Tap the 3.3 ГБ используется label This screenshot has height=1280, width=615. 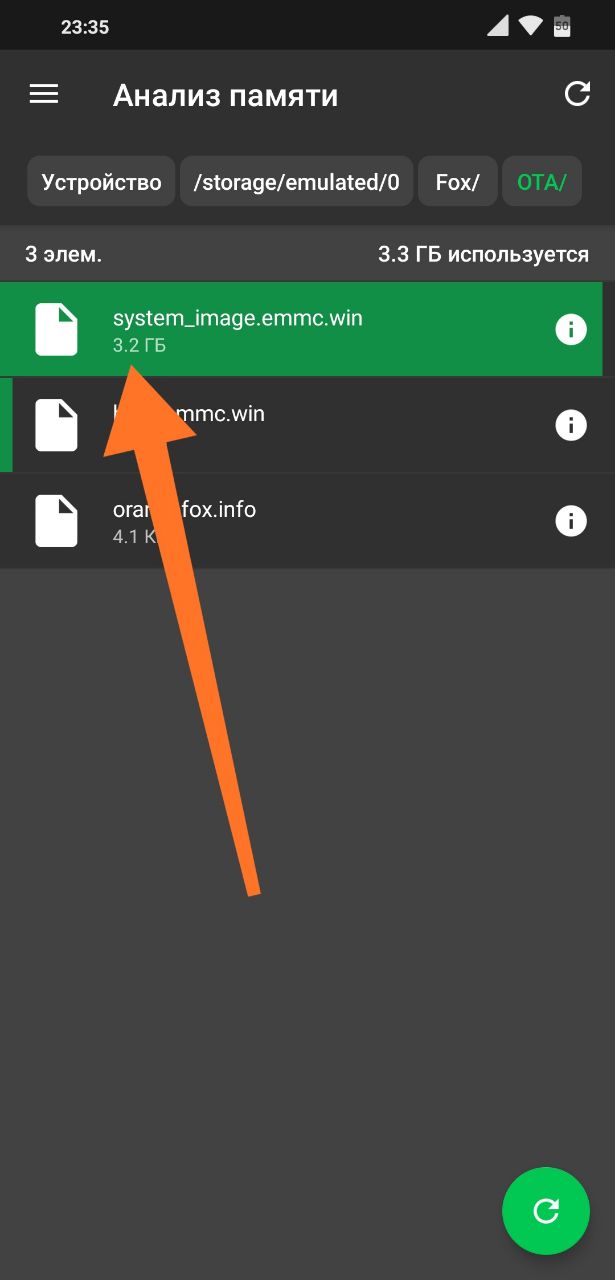[483, 254]
